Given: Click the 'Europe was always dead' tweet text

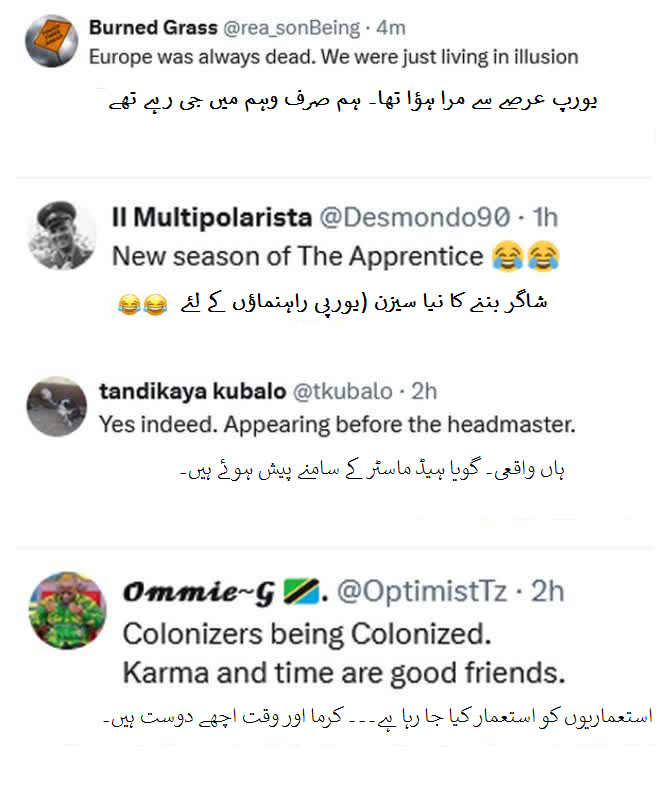Looking at the screenshot, I should (333, 57).
